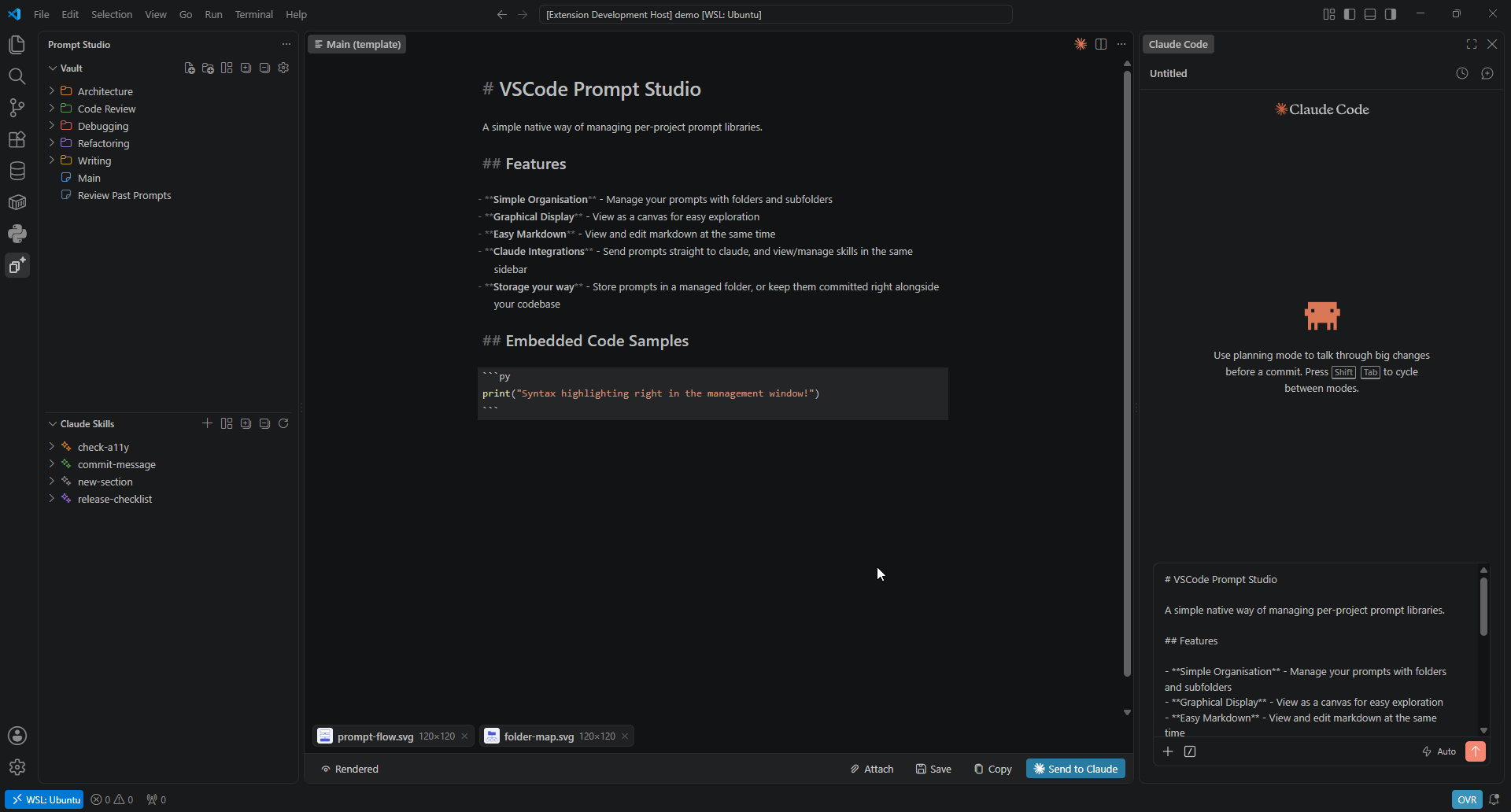Open Claude Code session history clock
This screenshot has width=1511, height=812.
point(1462,73)
